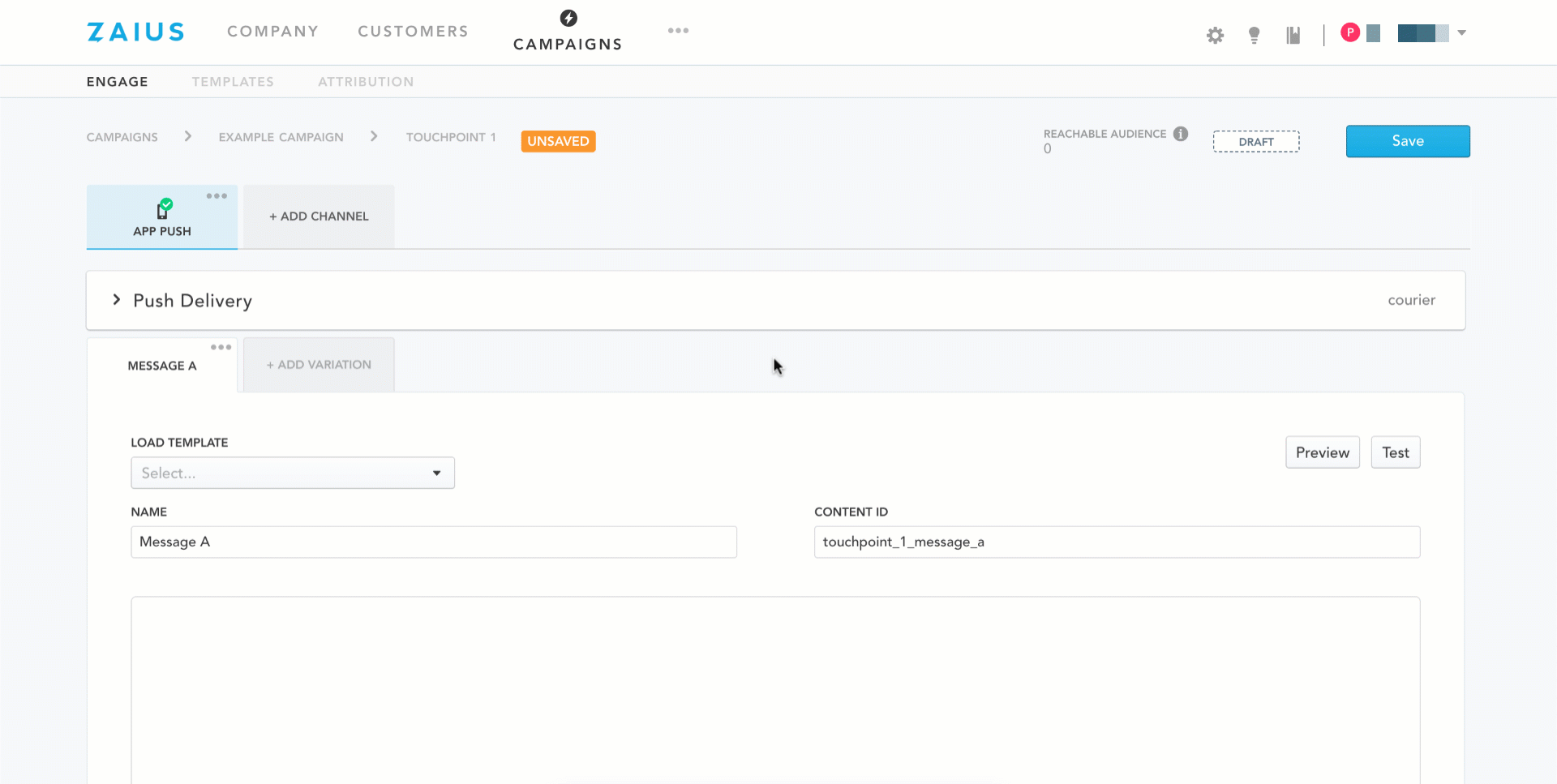Open the Campaigns nav item
Viewport: 1557px width, 784px height.
pyautogui.click(x=568, y=44)
